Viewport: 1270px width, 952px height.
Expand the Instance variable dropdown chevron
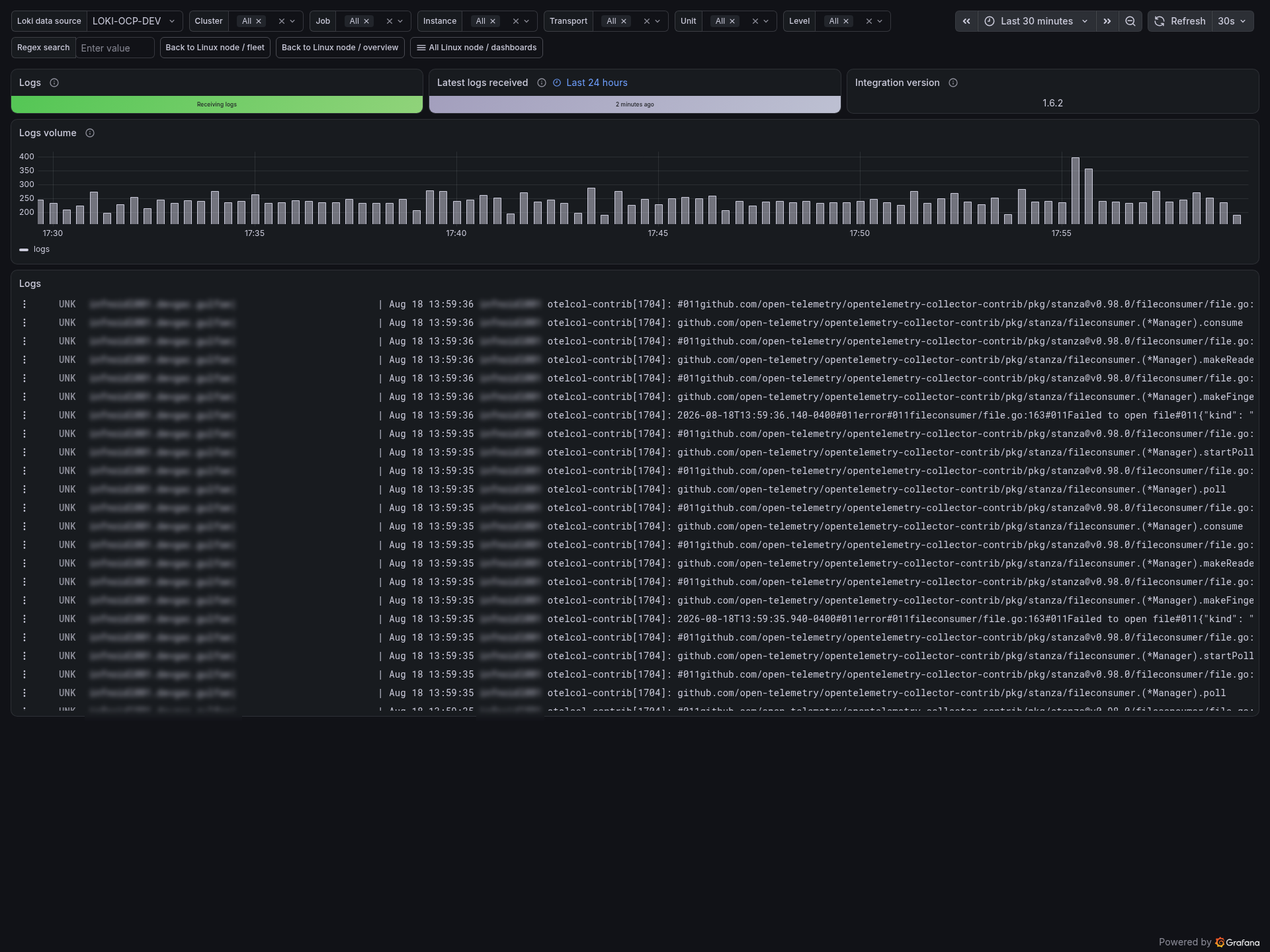[527, 21]
